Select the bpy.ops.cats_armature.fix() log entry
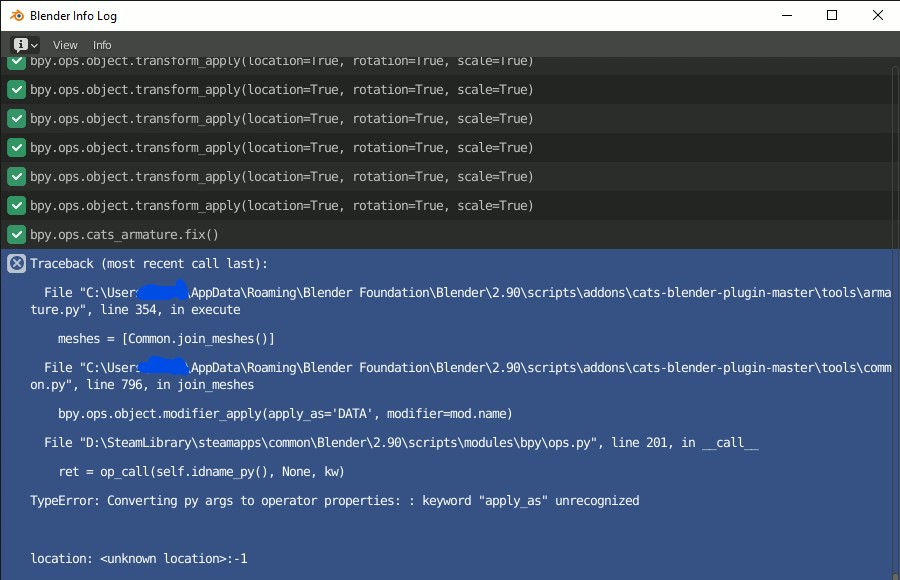This screenshot has height=580, width=900. pos(447,234)
